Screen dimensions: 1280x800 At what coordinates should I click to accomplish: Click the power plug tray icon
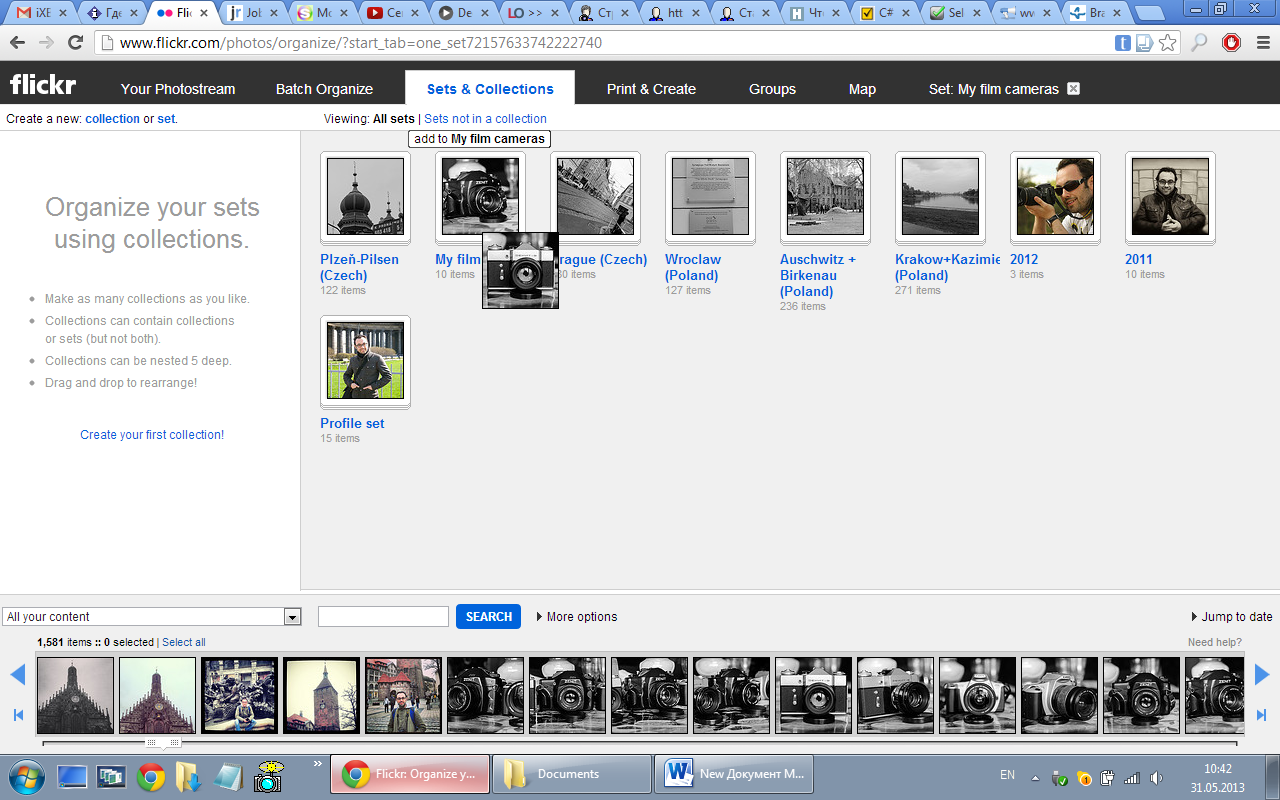[1108, 778]
